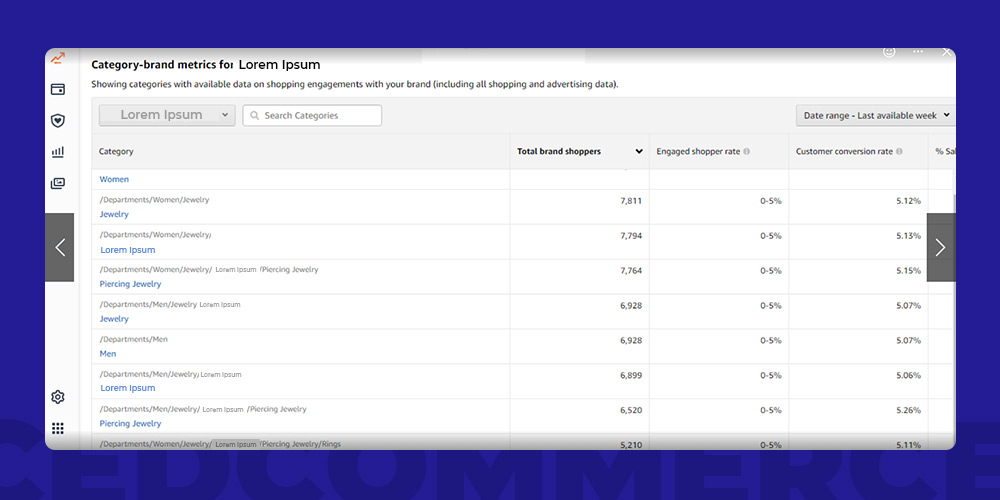The width and height of the screenshot is (1000, 500).
Task: Click the magnifier icon in Search Categories
Action: click(x=254, y=115)
